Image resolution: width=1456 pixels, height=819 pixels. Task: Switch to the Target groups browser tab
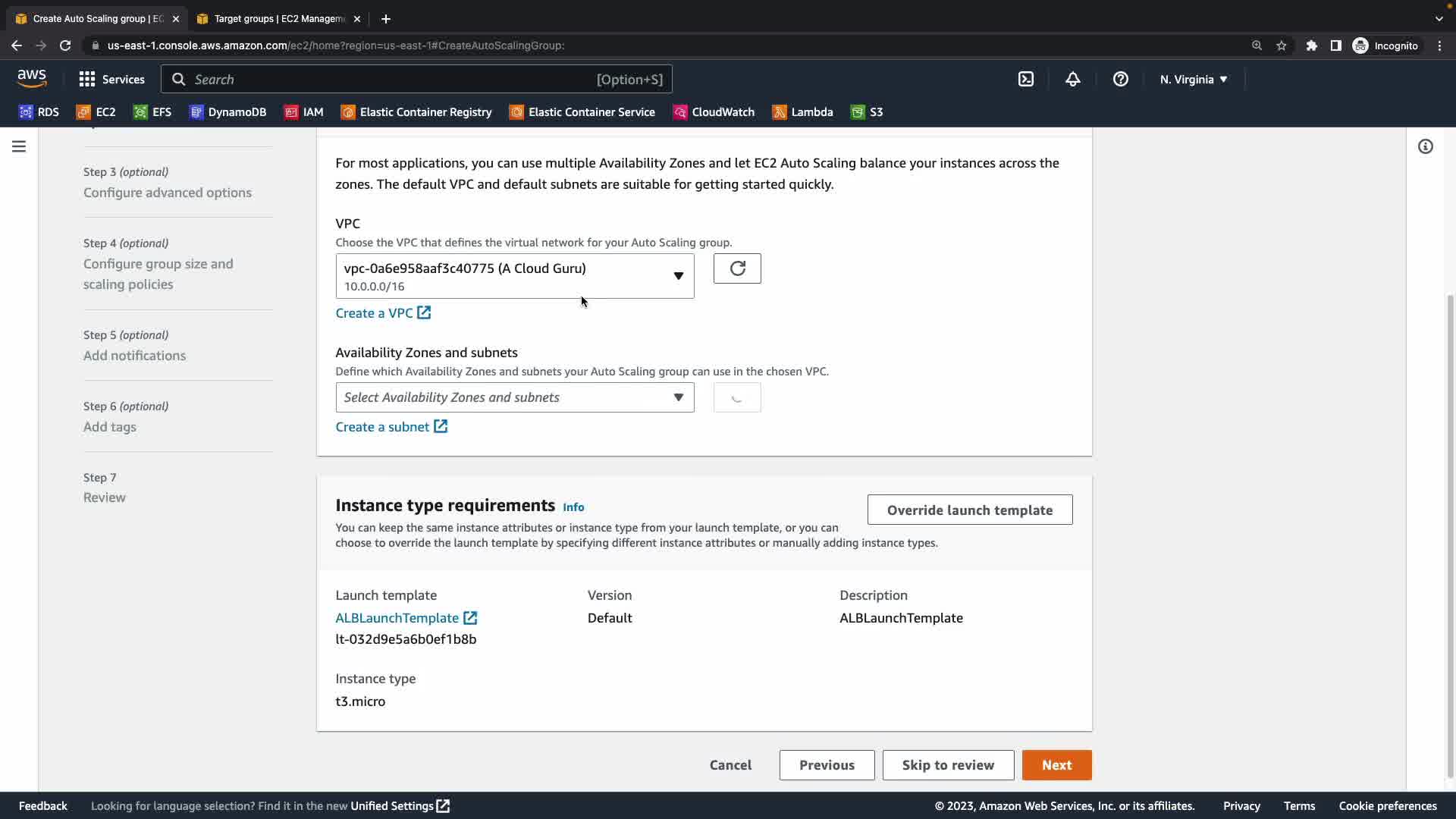tap(278, 18)
